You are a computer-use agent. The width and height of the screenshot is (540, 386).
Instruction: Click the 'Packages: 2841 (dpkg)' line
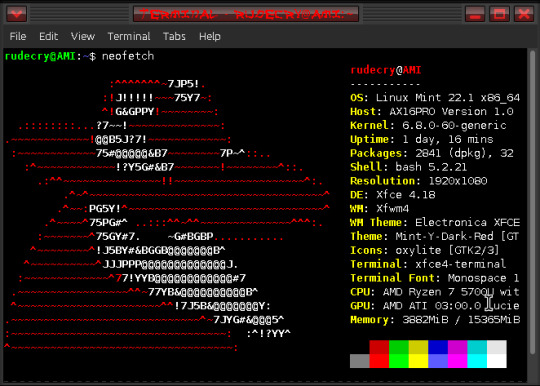click(x=432, y=153)
